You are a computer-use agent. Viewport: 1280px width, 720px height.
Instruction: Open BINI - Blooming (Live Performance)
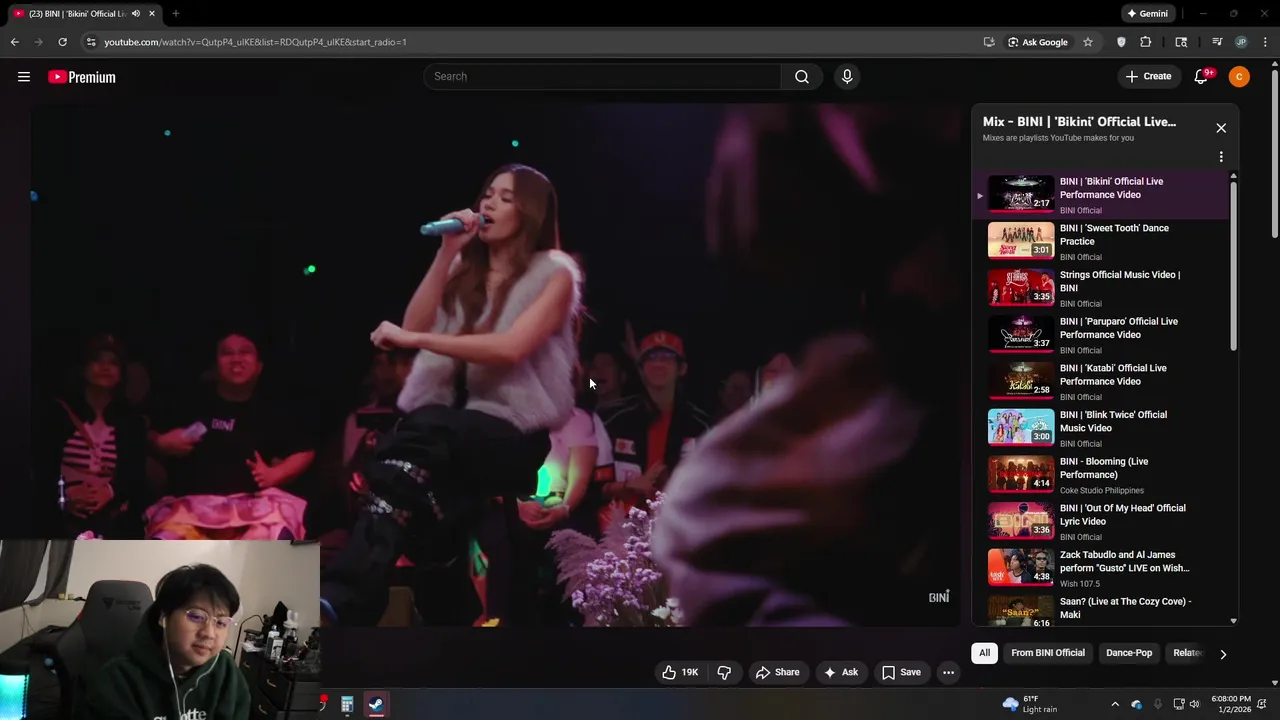coord(1104,468)
